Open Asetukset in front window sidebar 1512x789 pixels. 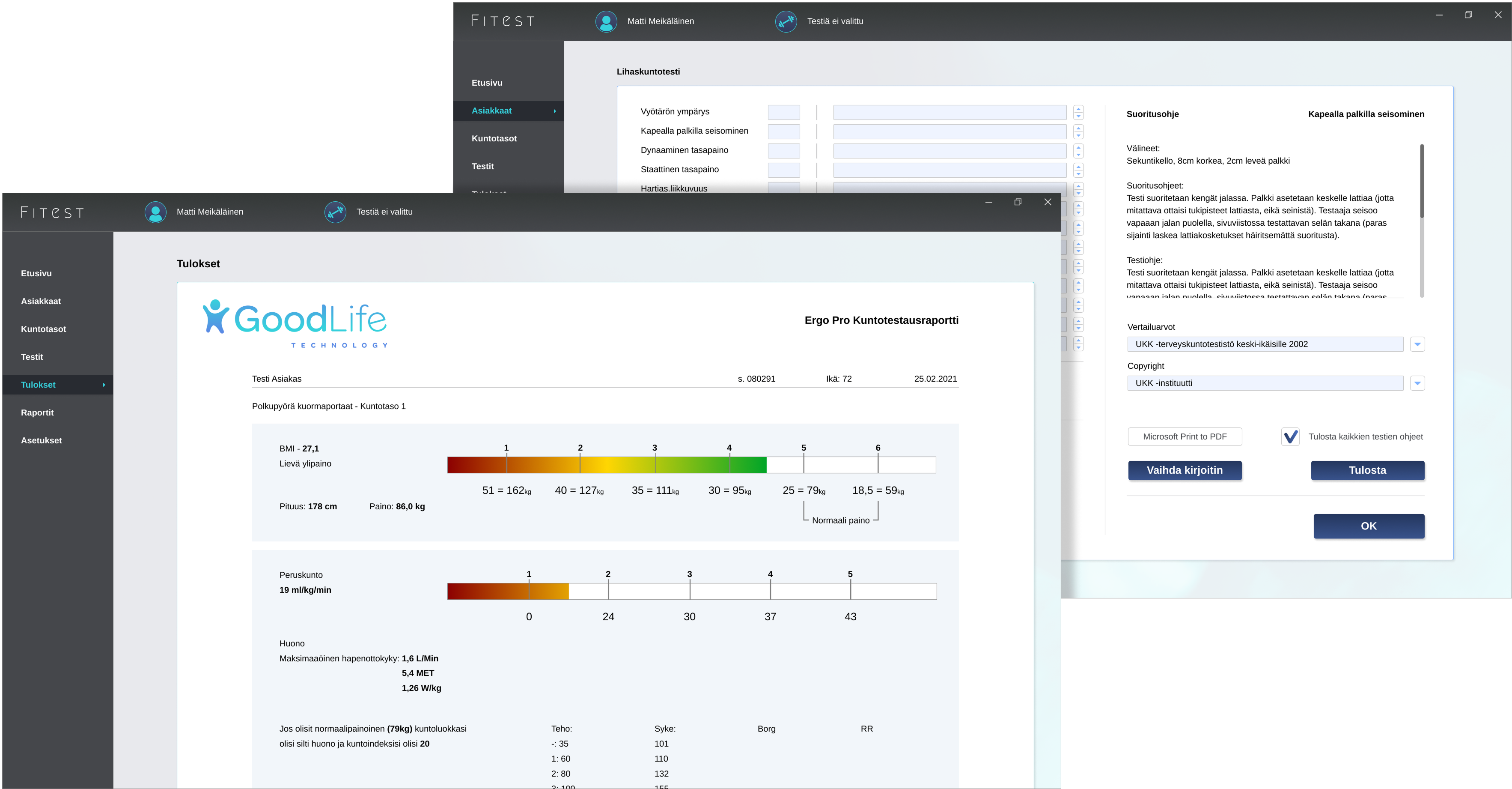(42, 441)
